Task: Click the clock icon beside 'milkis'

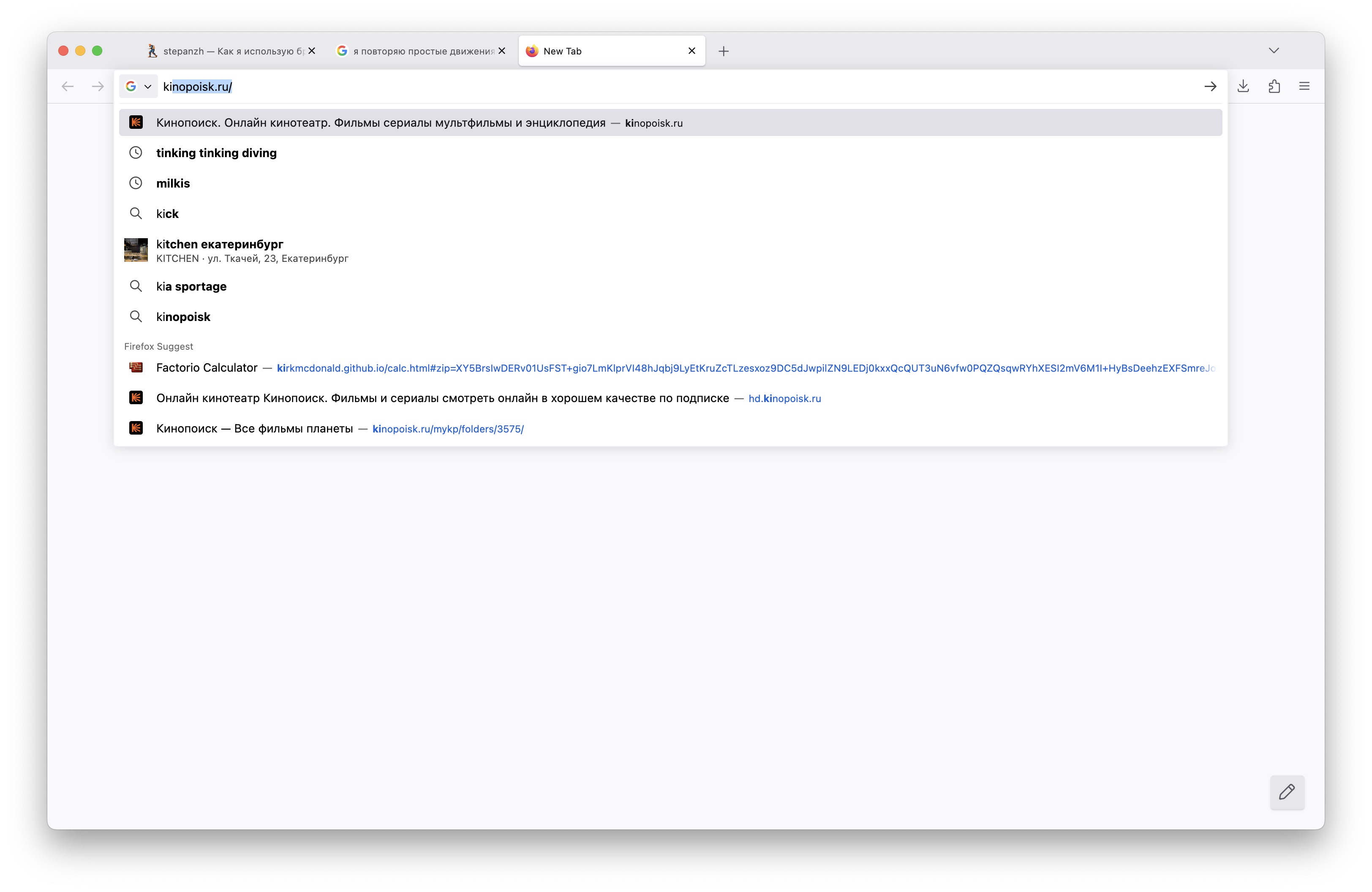Action: [x=136, y=183]
